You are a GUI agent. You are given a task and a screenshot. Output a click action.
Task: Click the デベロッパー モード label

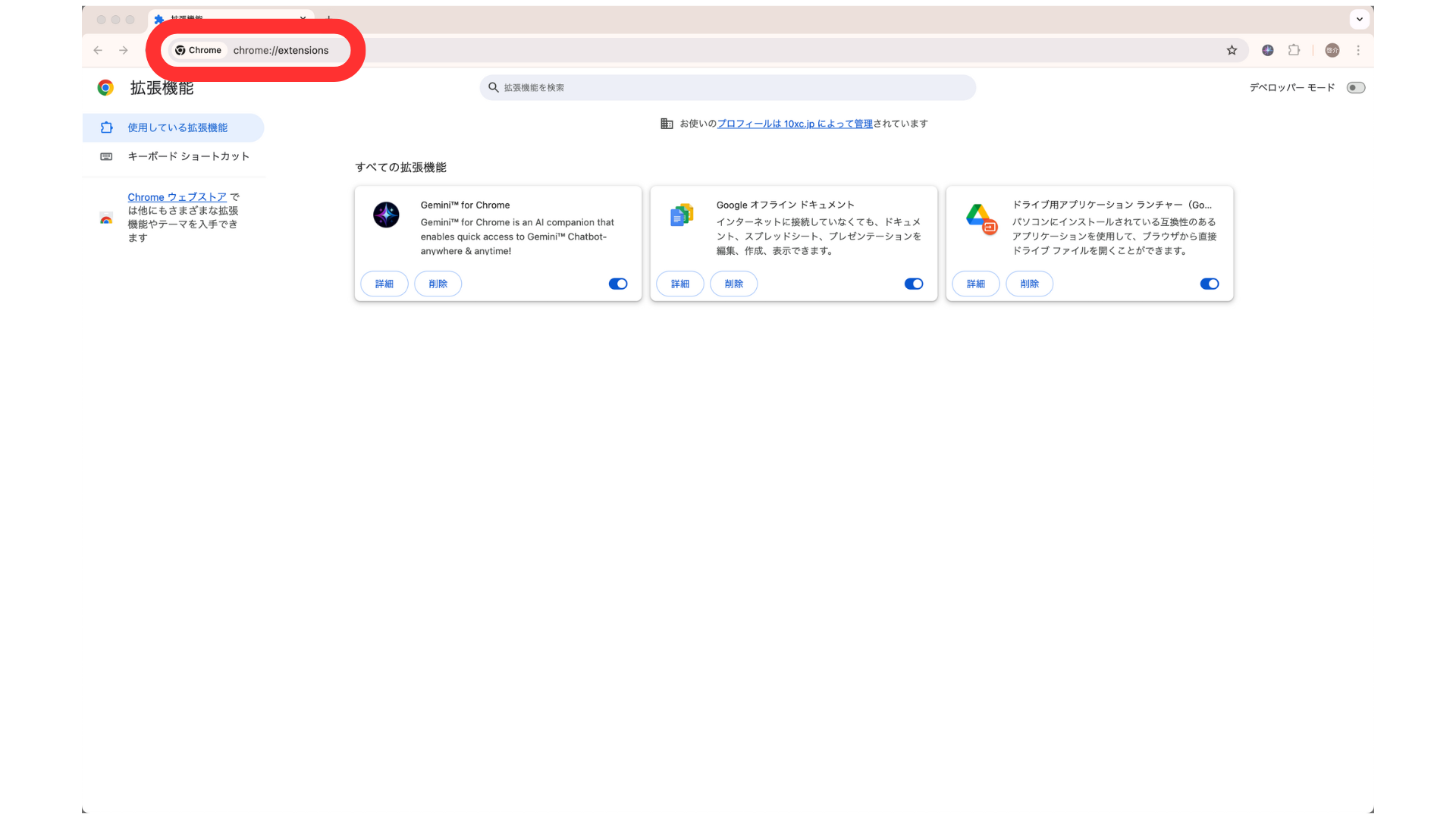1292,88
